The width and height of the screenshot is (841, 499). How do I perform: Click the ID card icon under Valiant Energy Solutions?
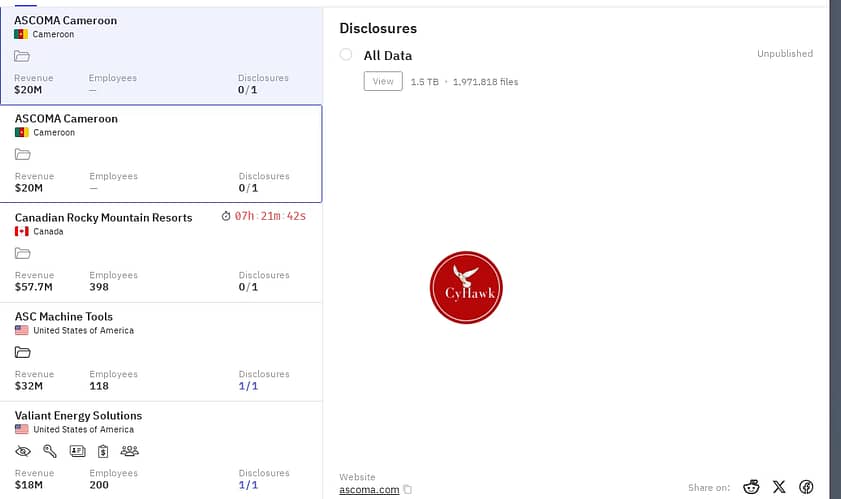pyautogui.click(x=77, y=451)
